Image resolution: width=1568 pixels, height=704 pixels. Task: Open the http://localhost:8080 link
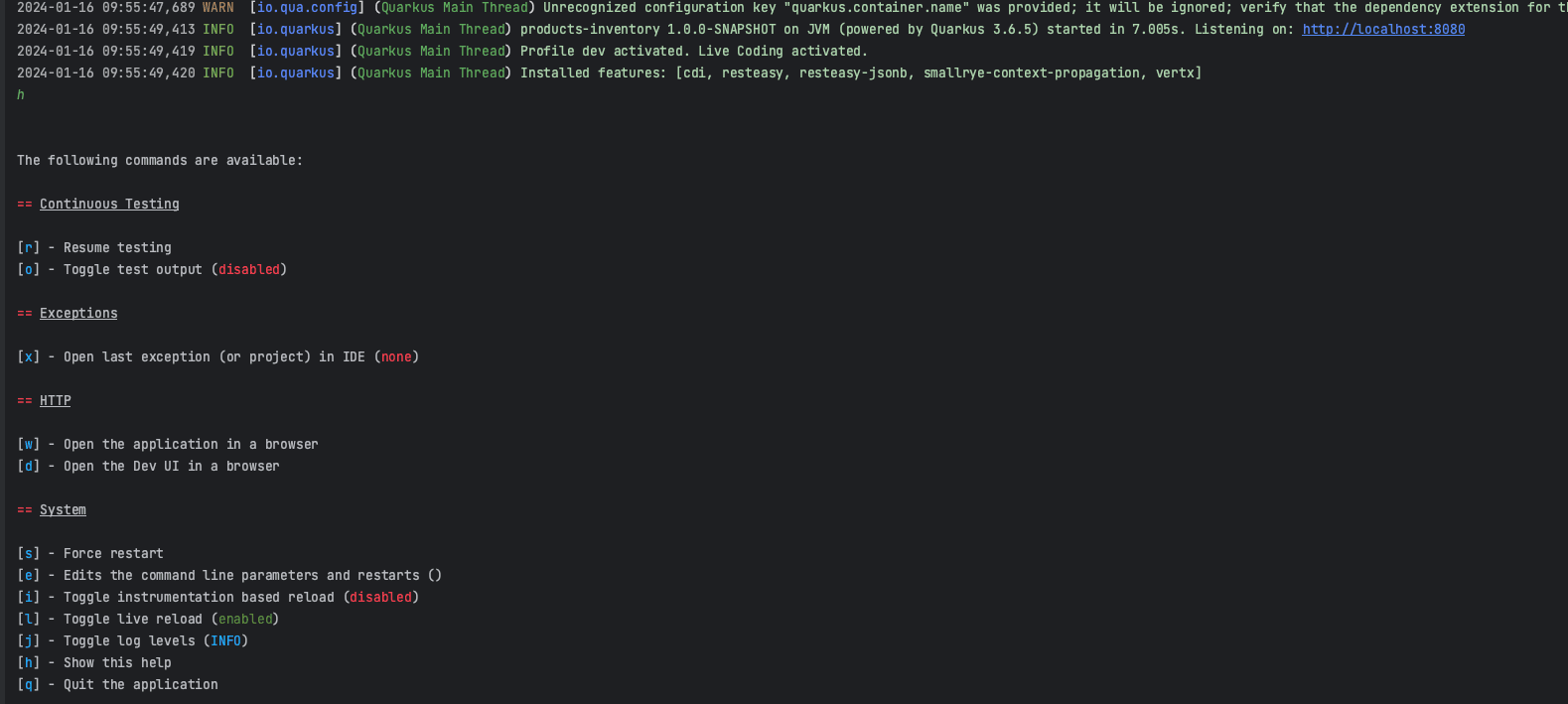pyautogui.click(x=1383, y=29)
